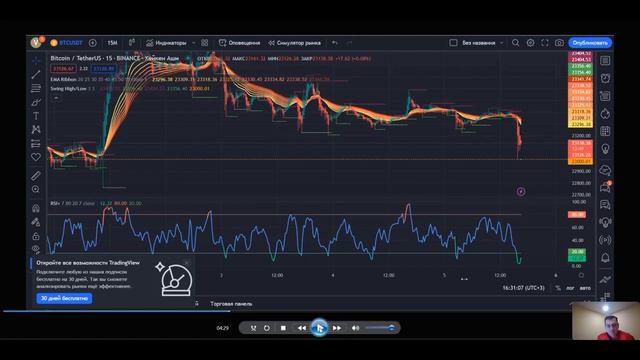Open the chart style candle selector

(132, 42)
